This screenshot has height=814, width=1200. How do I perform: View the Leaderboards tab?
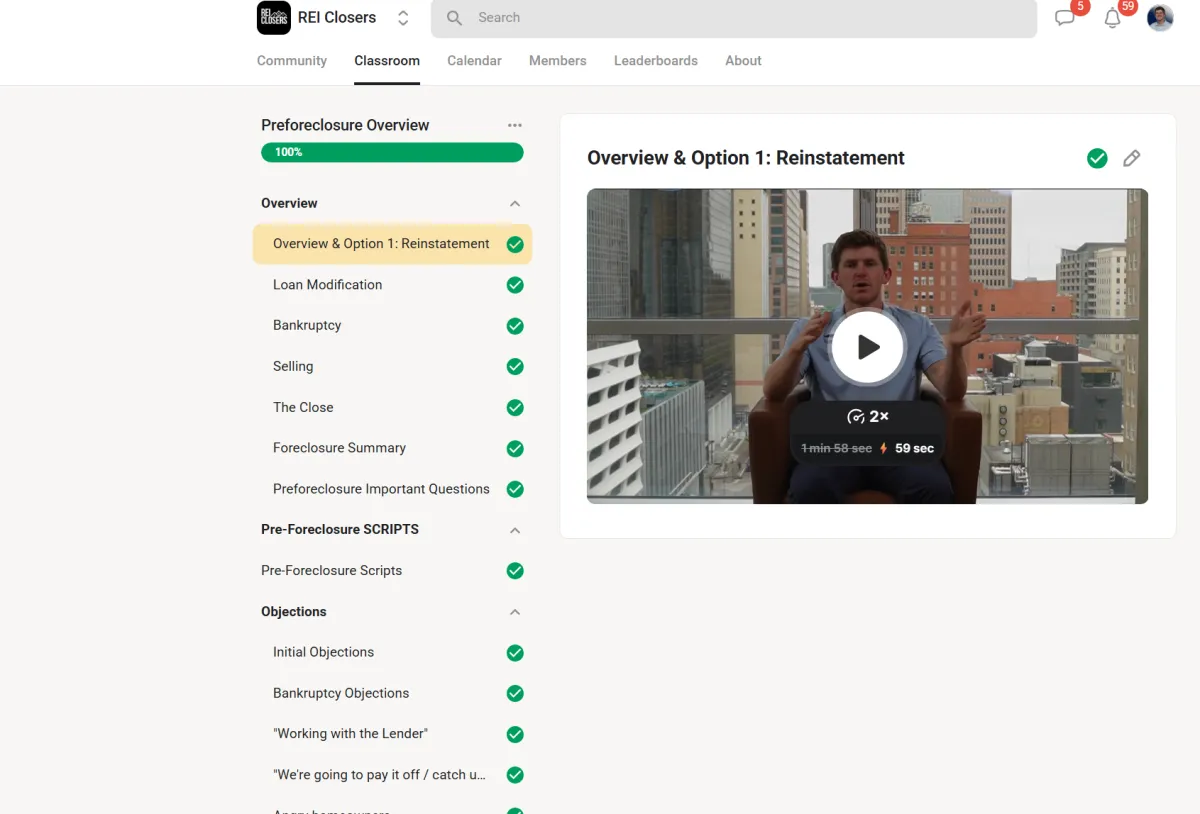coord(656,61)
